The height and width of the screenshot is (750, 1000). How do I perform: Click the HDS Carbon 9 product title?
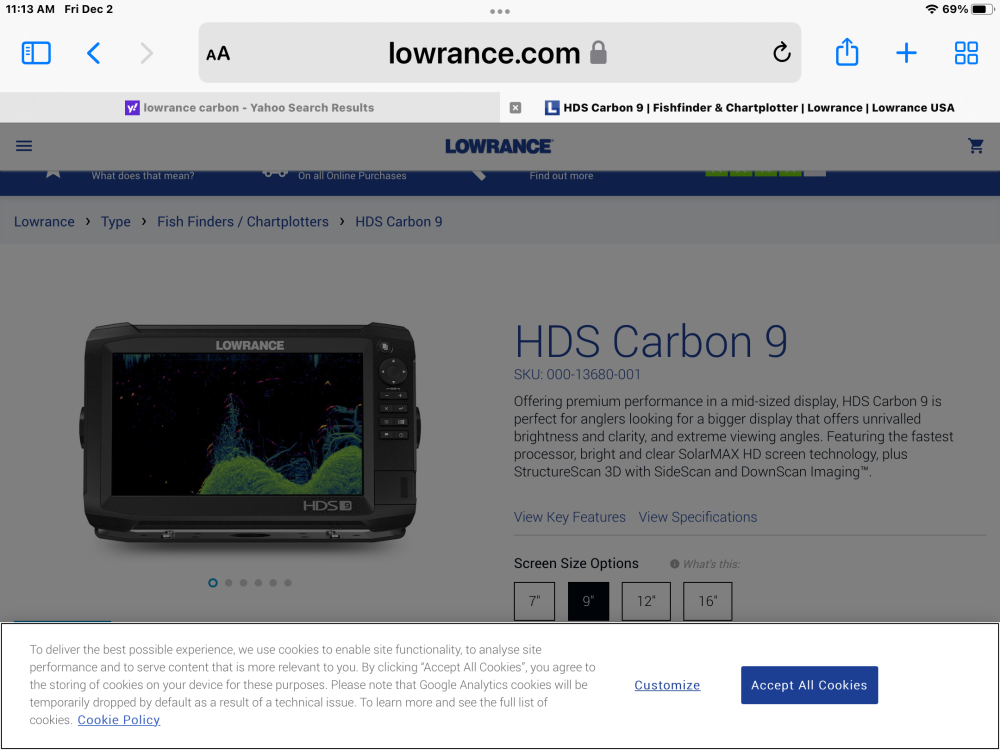coord(651,341)
